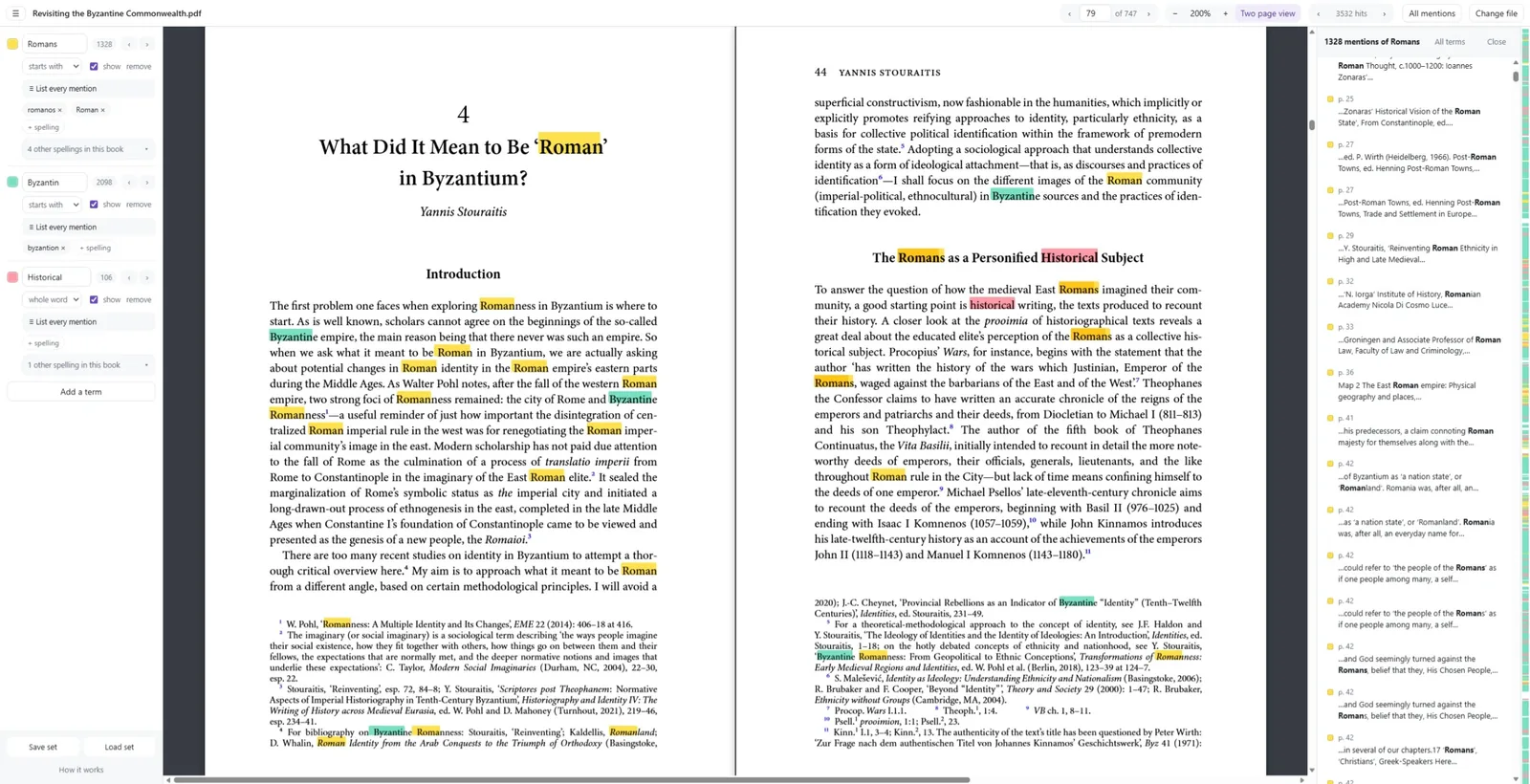Click the Change file button

tap(1496, 13)
